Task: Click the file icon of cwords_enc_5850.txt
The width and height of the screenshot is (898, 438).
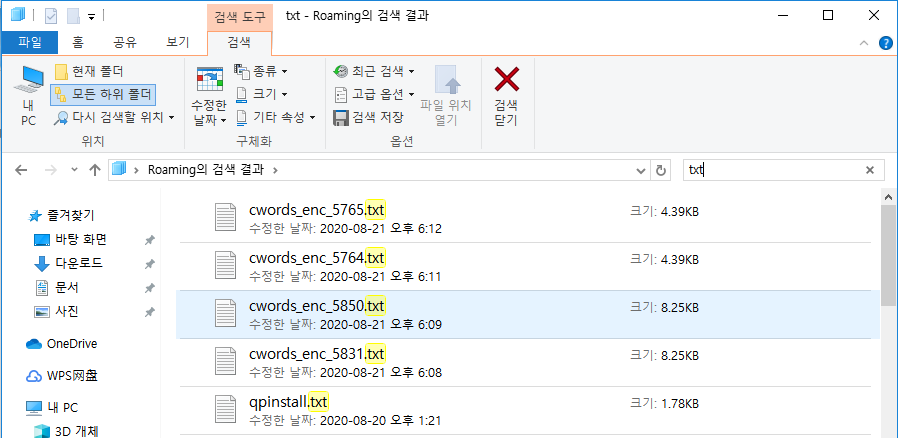Action: (x=226, y=314)
